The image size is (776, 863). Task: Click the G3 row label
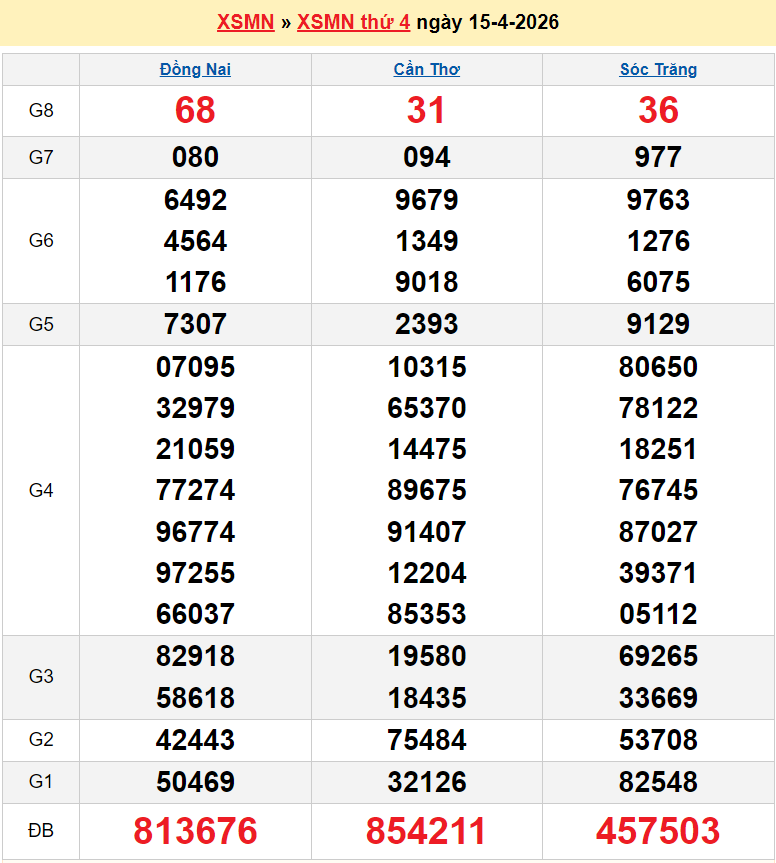[x=41, y=676]
